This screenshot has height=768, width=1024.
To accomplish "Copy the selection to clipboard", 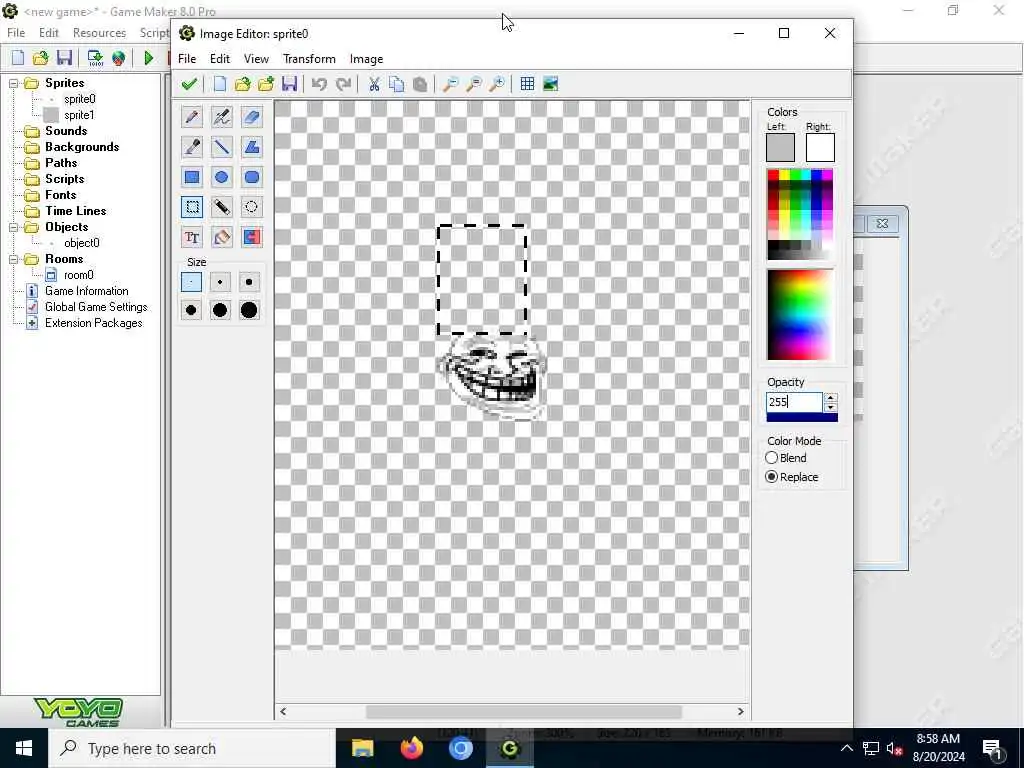I will (x=396, y=84).
